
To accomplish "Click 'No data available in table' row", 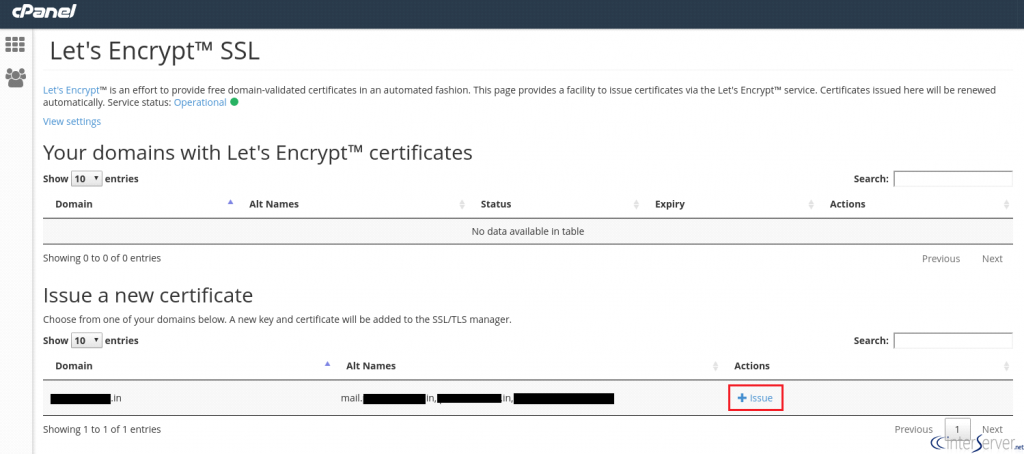I will (528, 231).
